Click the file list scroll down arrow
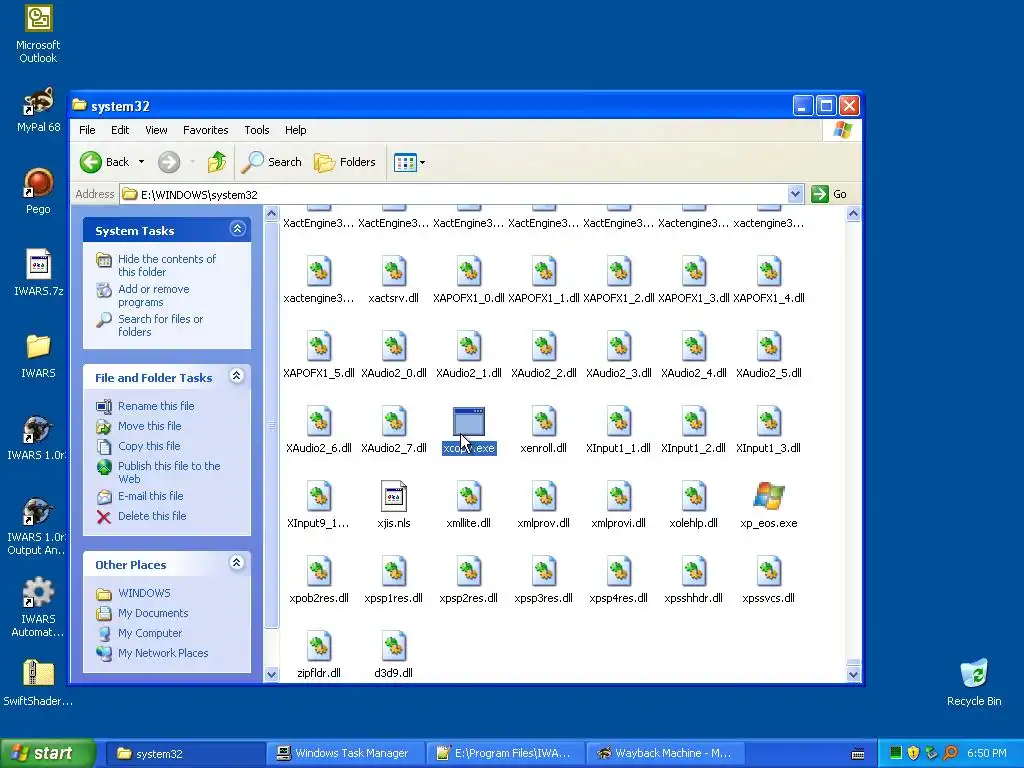 (x=853, y=675)
